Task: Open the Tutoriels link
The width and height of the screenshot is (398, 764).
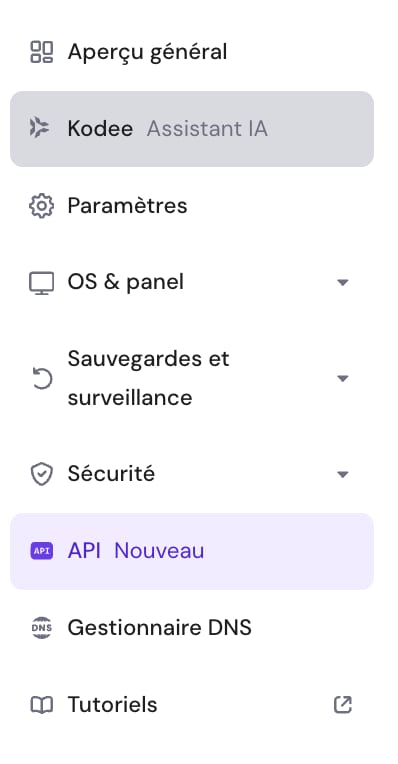Action: 192,705
